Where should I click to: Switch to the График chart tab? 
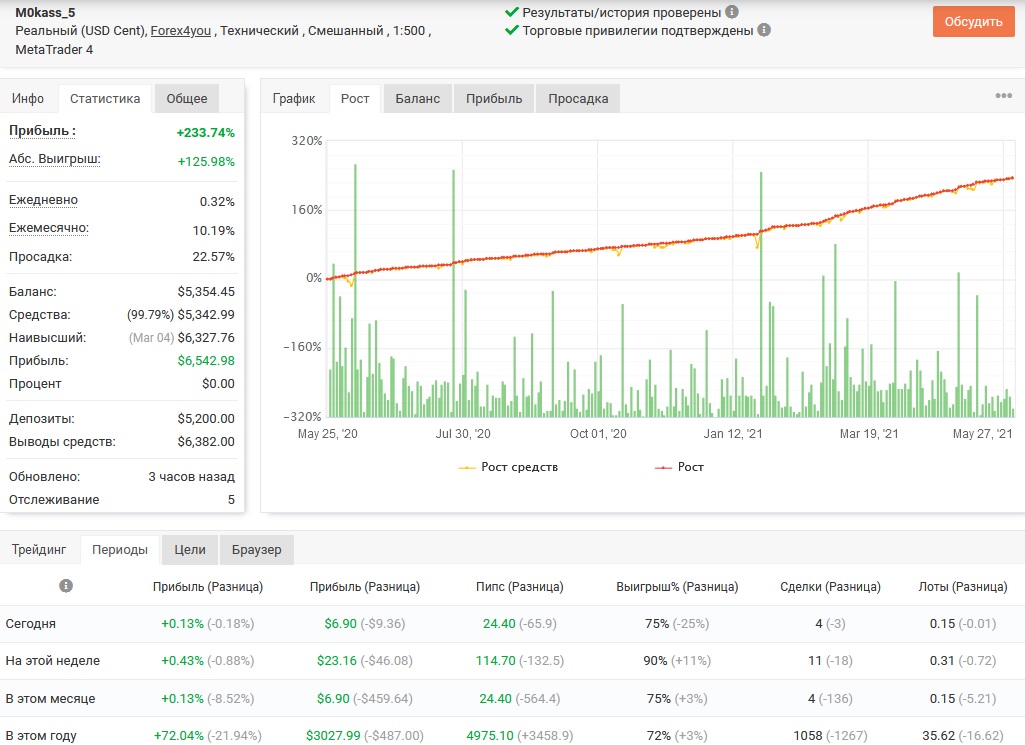pyautogui.click(x=294, y=99)
